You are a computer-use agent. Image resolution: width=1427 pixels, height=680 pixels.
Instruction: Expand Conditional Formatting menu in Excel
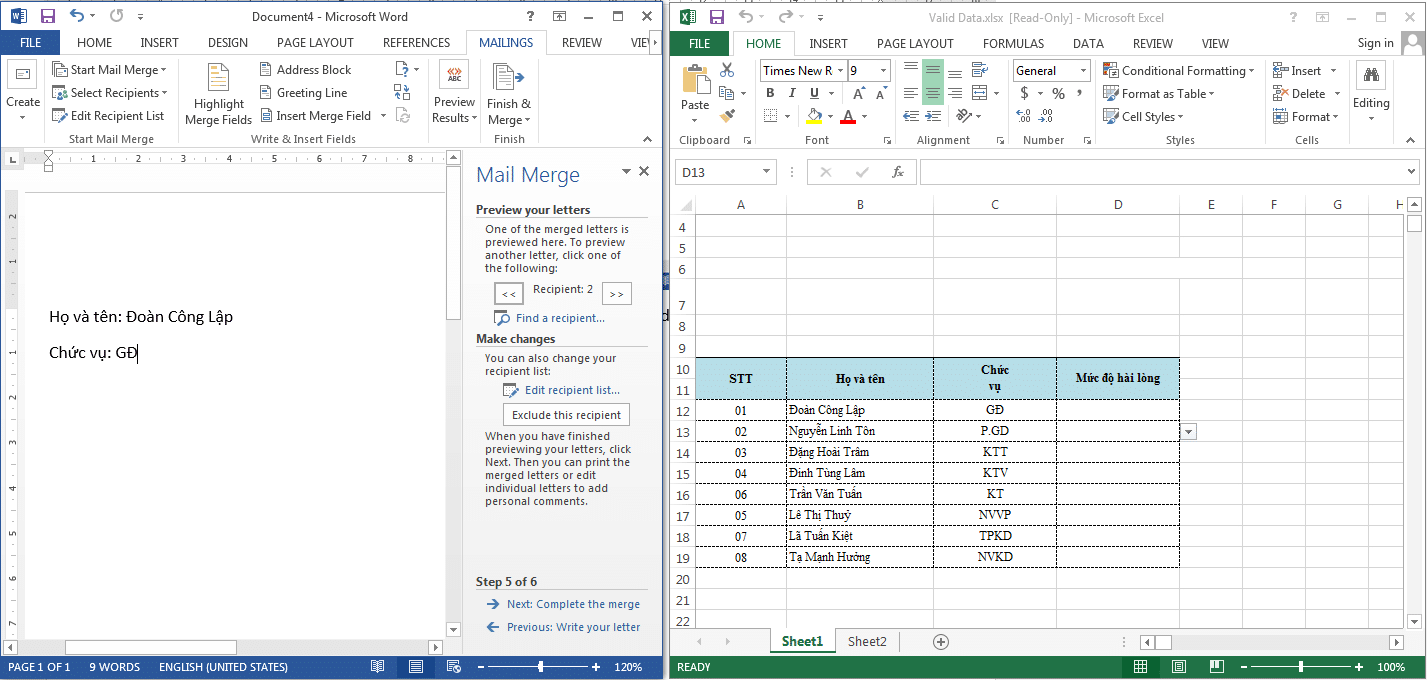[1180, 70]
